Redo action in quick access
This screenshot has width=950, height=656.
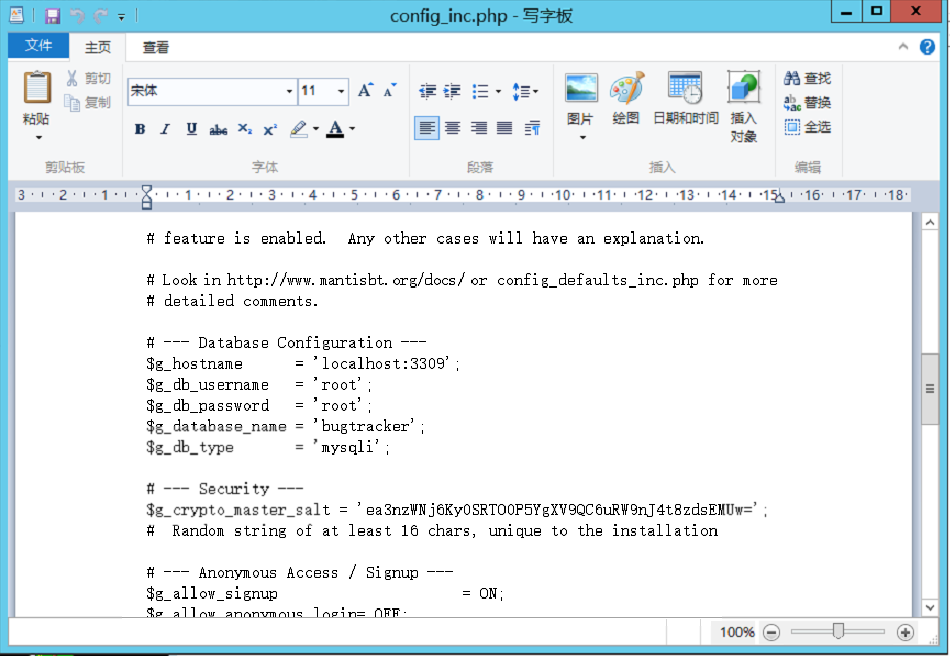tap(101, 16)
